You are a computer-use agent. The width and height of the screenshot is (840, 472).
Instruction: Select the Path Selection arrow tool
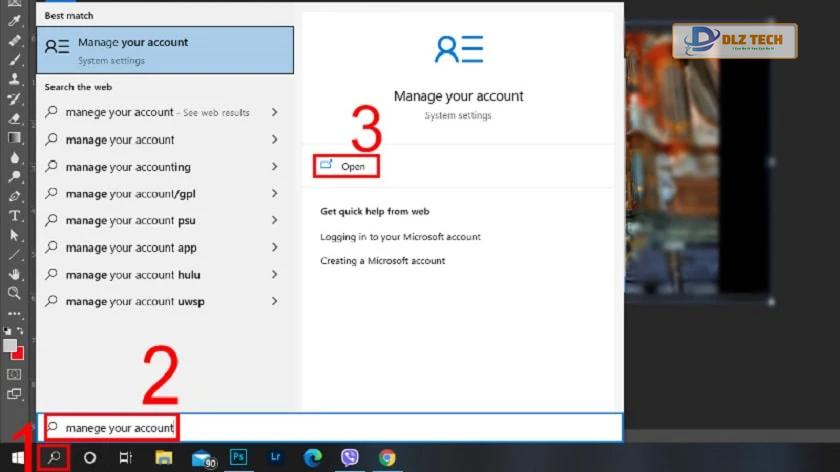[14, 235]
